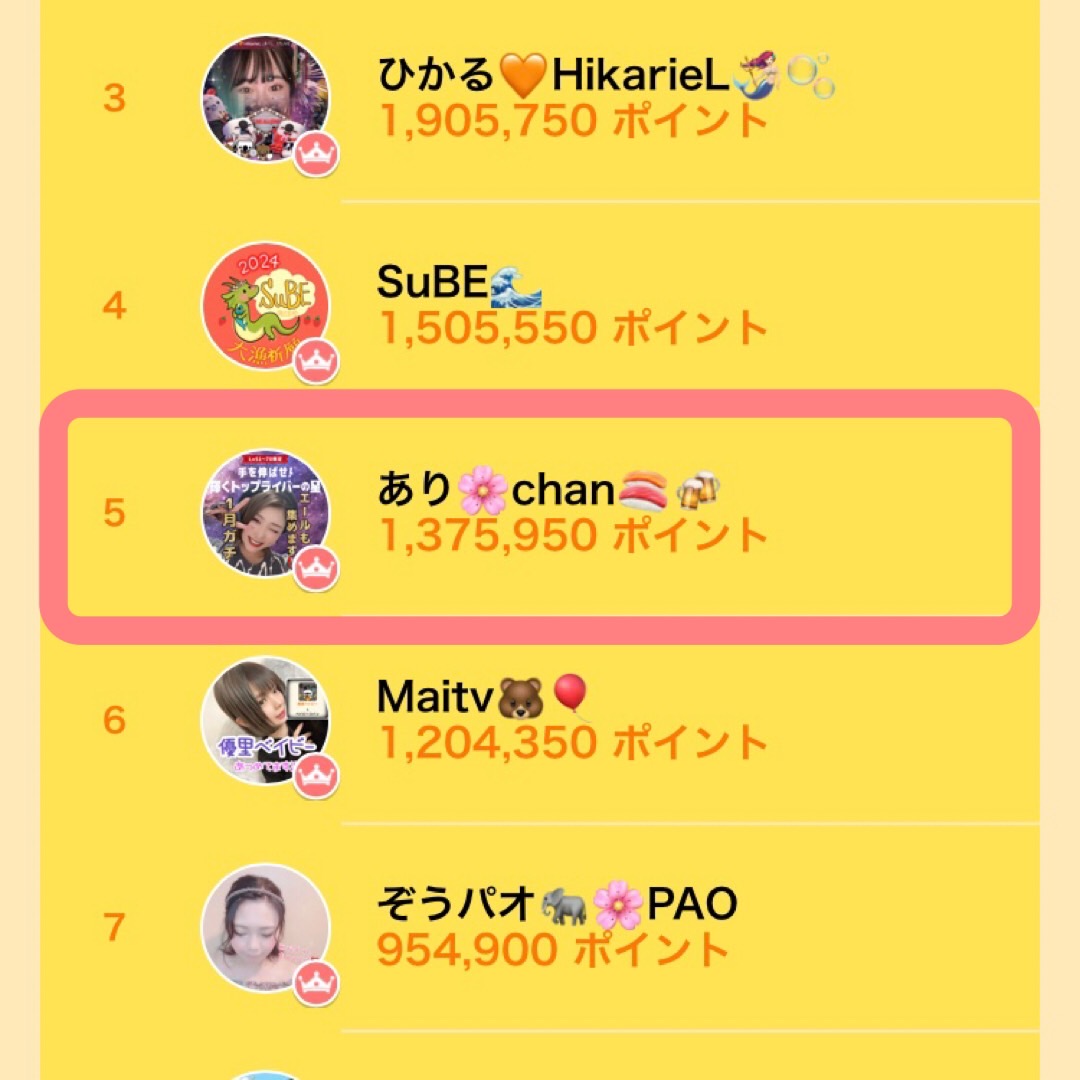Click the 954,900 ポイント score

(x=553, y=950)
